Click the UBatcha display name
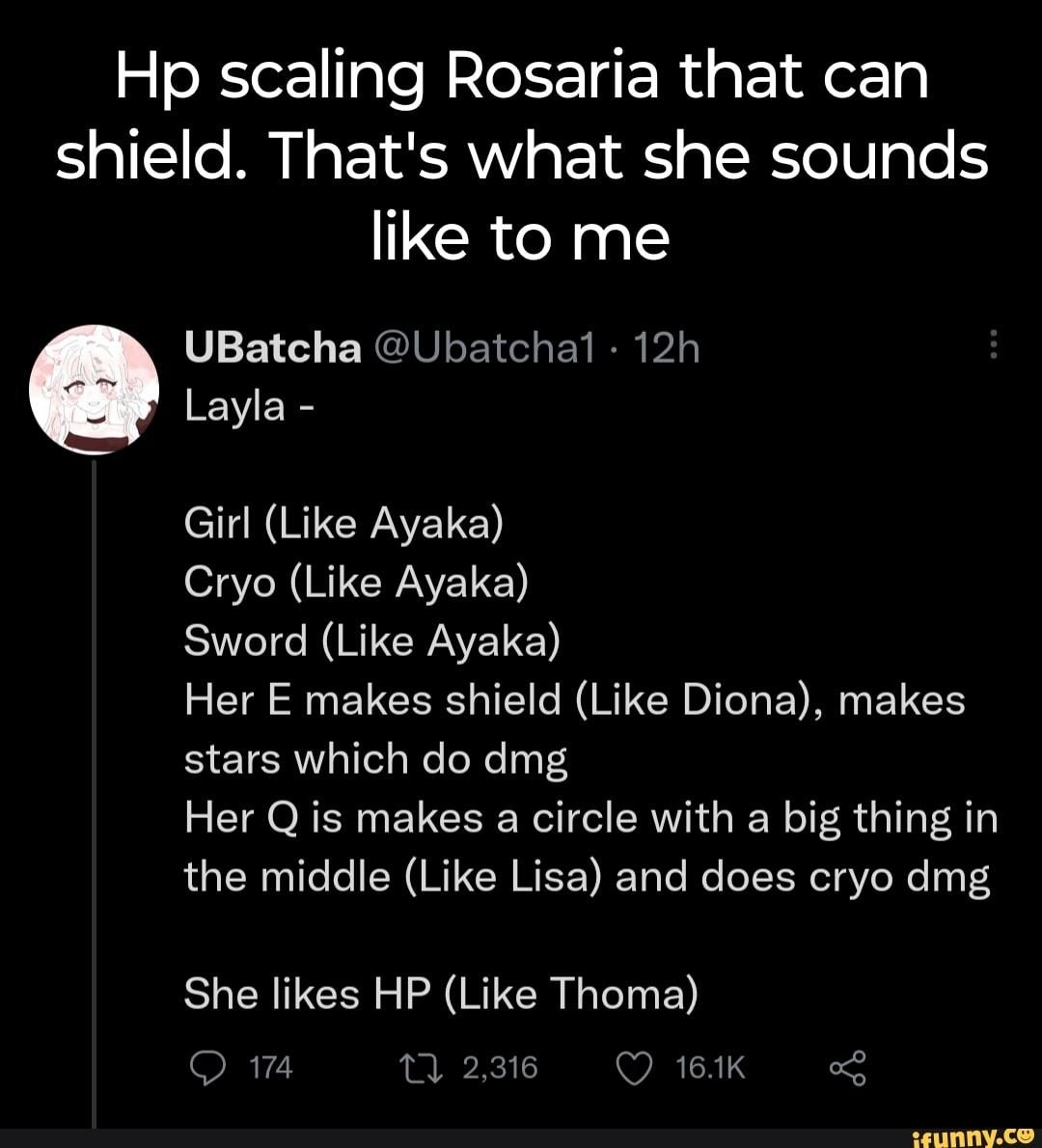 pos(272,347)
